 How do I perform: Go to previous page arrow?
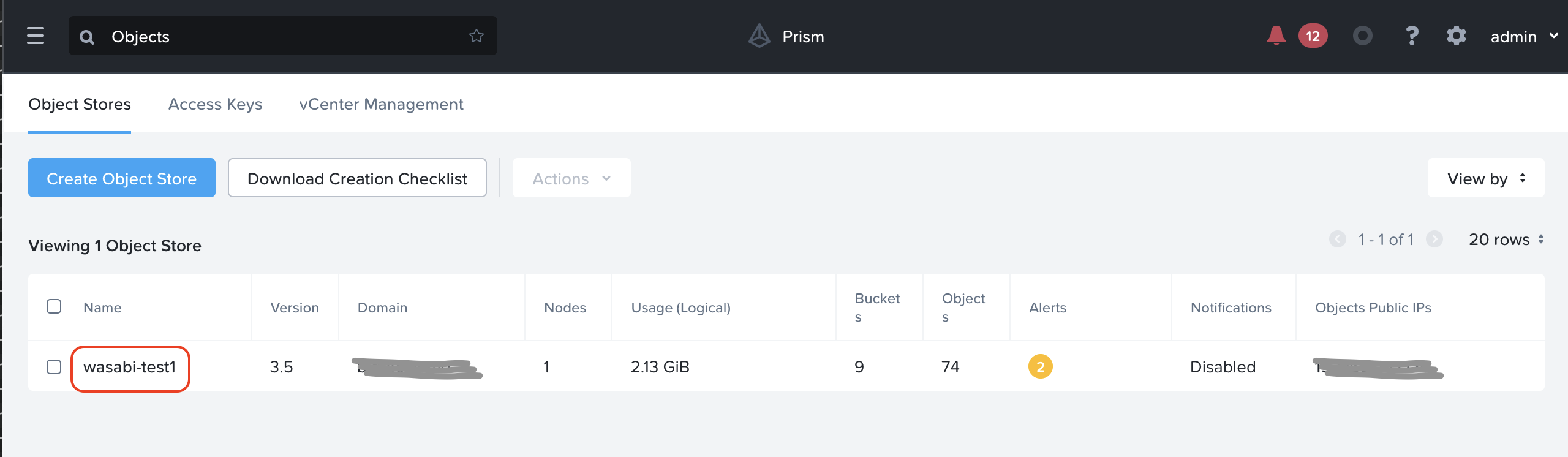pos(1338,239)
